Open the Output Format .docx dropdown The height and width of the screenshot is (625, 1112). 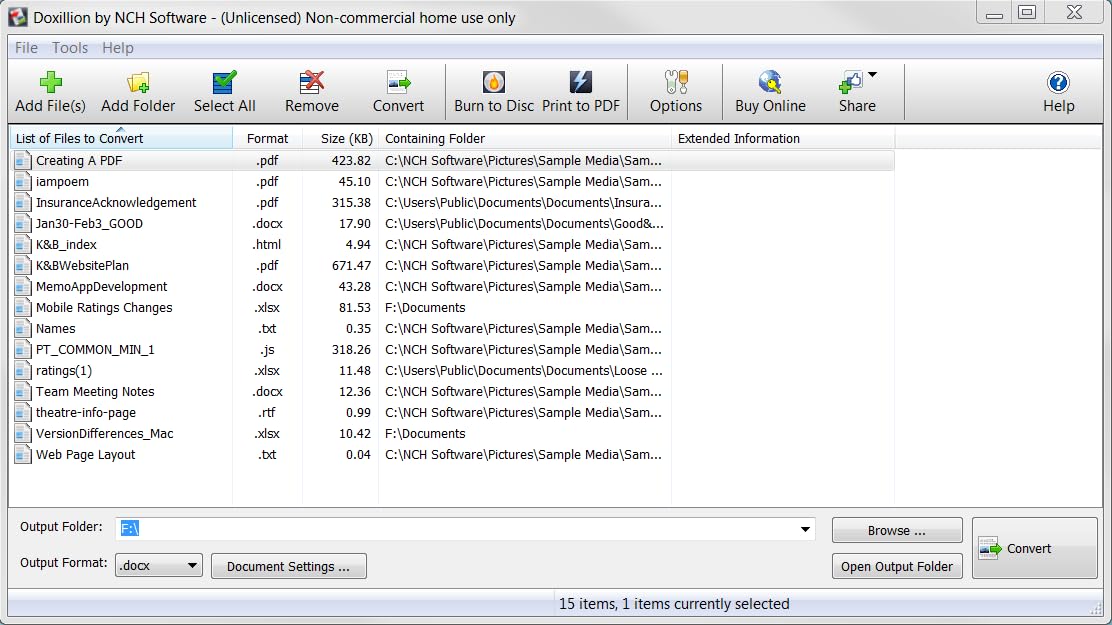pyautogui.click(x=159, y=565)
